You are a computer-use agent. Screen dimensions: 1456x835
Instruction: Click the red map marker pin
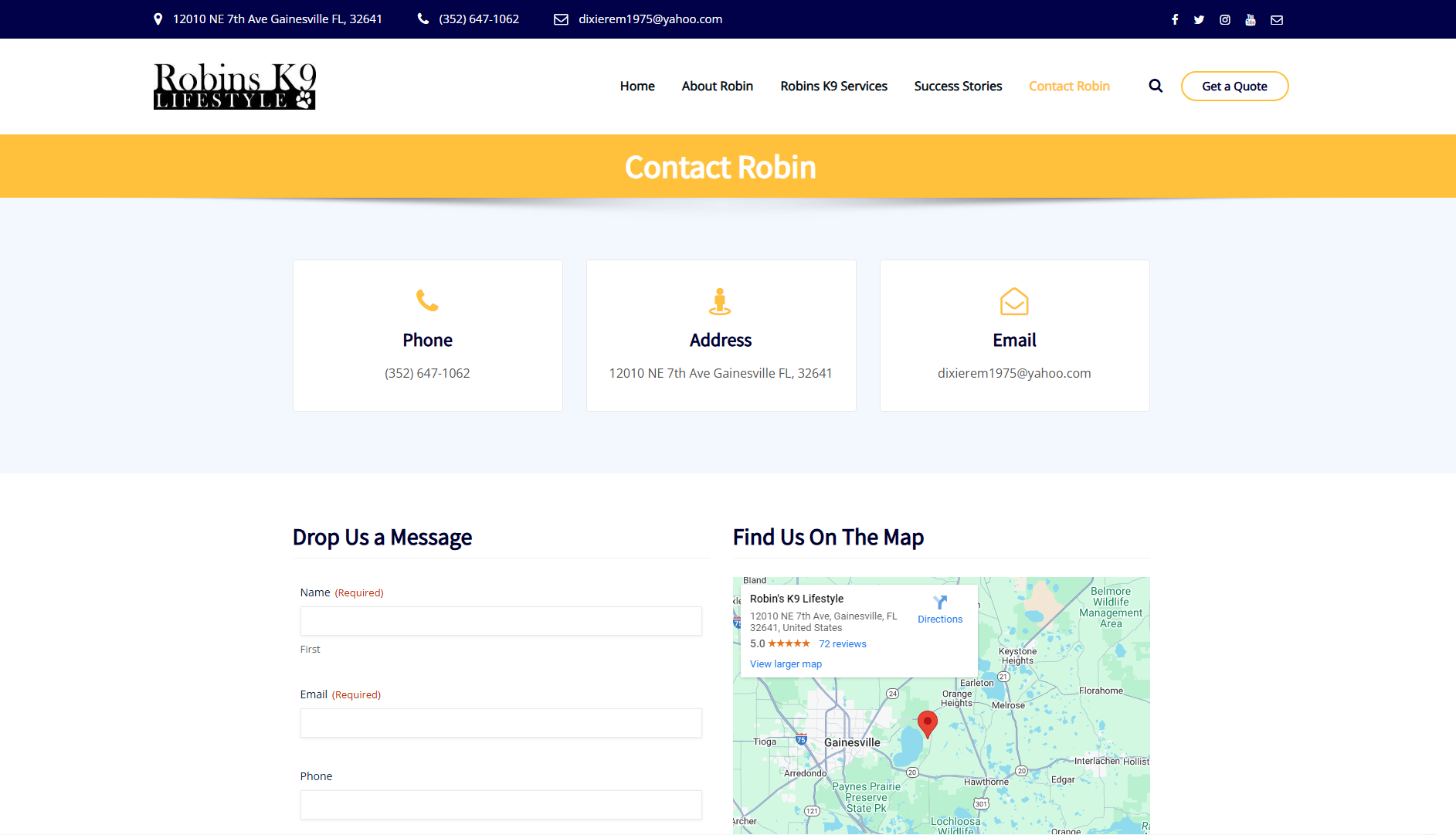point(928,725)
